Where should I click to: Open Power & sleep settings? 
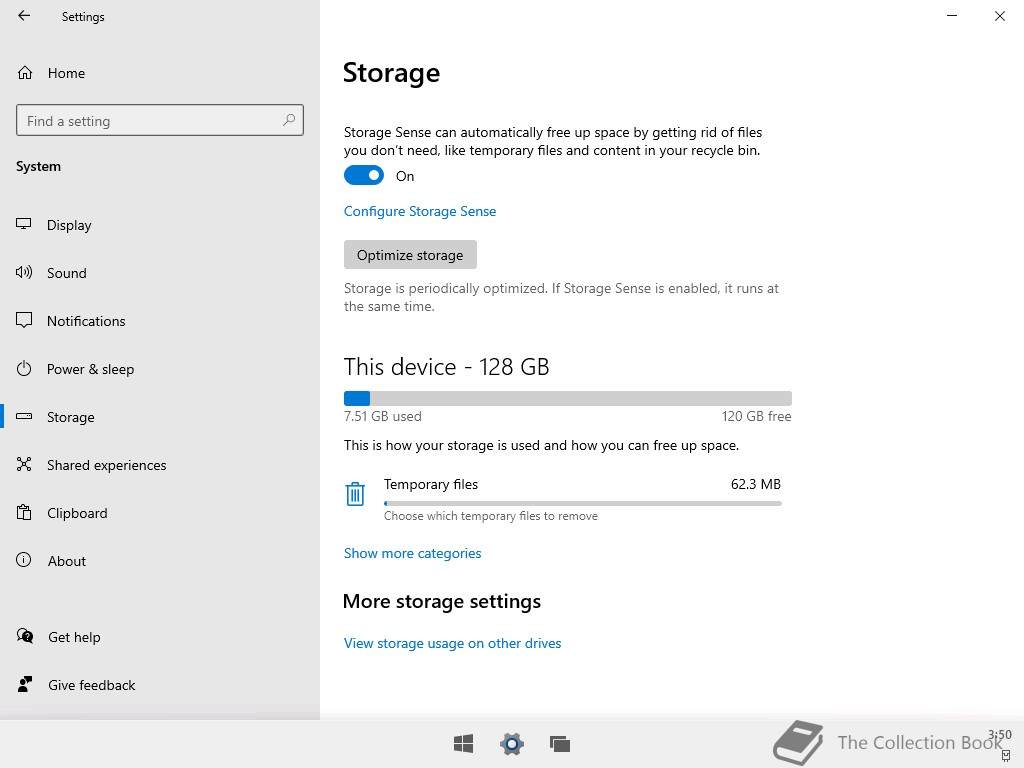[90, 369]
